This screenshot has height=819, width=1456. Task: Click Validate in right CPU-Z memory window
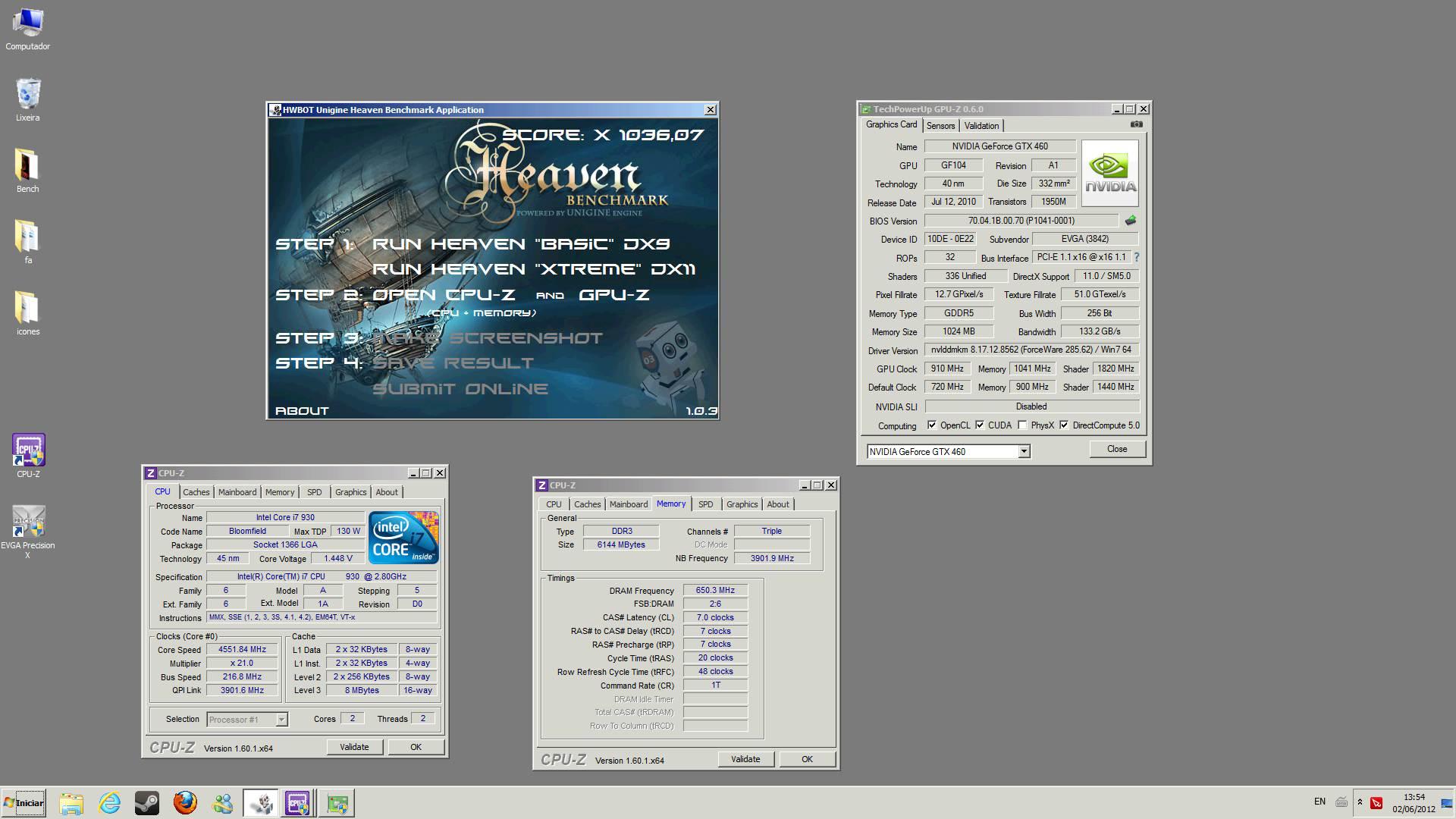tap(745, 759)
